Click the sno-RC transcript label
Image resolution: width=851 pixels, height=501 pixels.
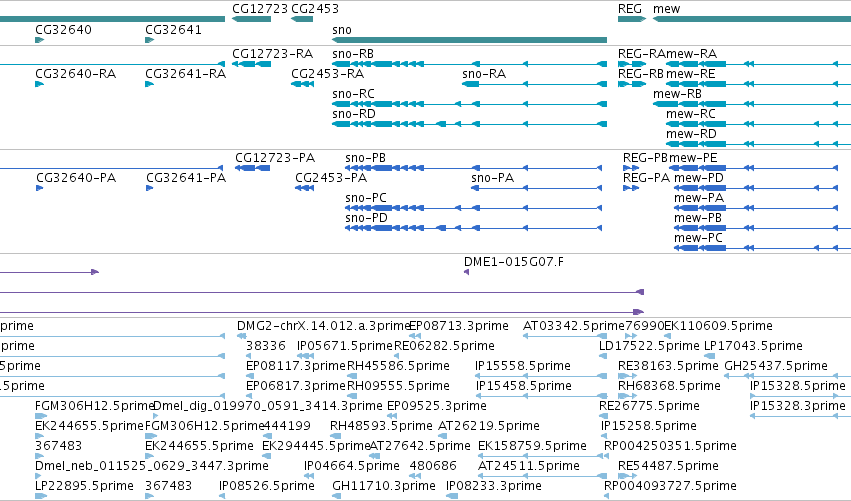coord(353,94)
